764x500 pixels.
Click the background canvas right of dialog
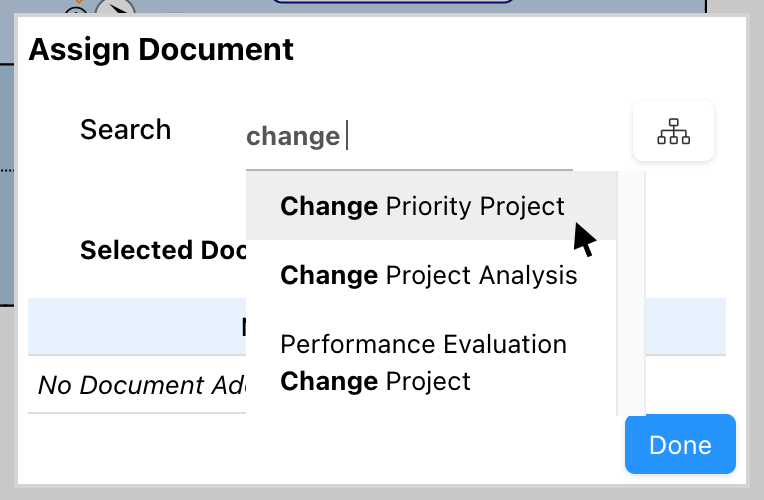755,250
